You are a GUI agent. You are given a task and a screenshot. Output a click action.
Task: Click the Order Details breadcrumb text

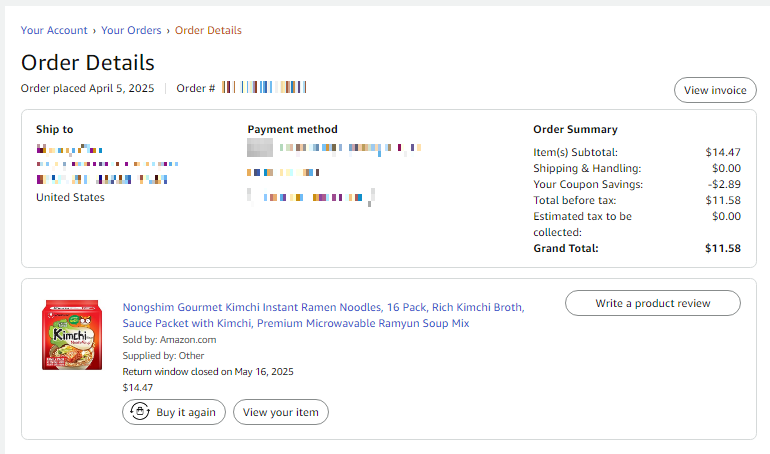click(208, 30)
